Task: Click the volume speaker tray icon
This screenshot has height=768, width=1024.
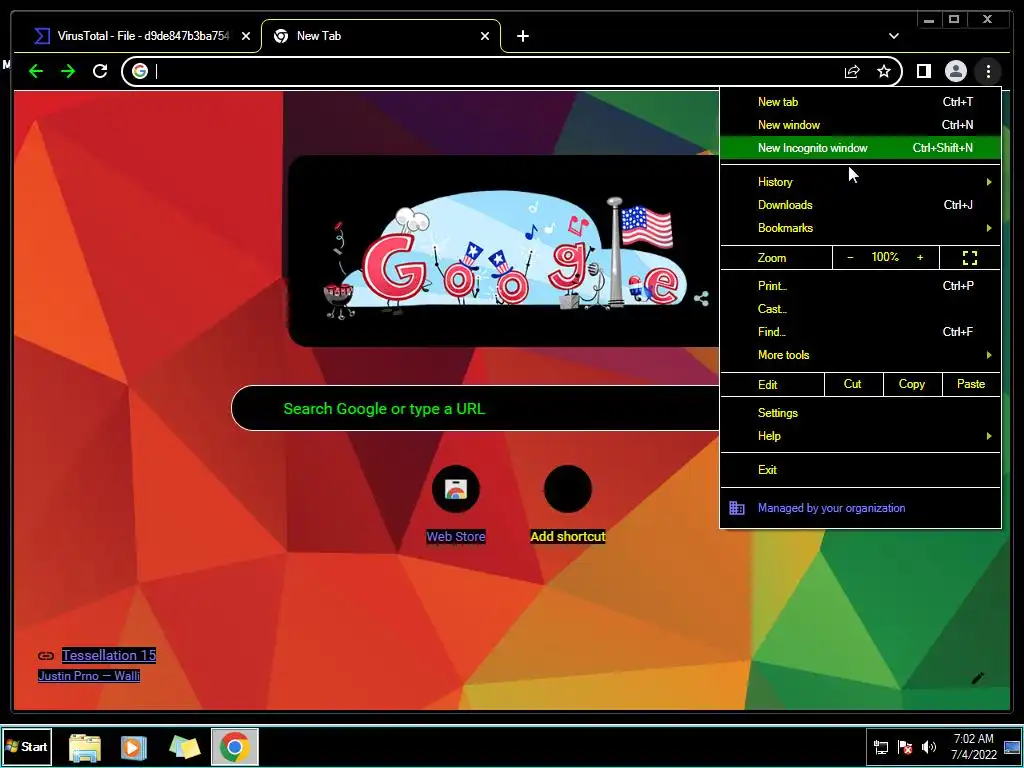Action: (x=929, y=747)
